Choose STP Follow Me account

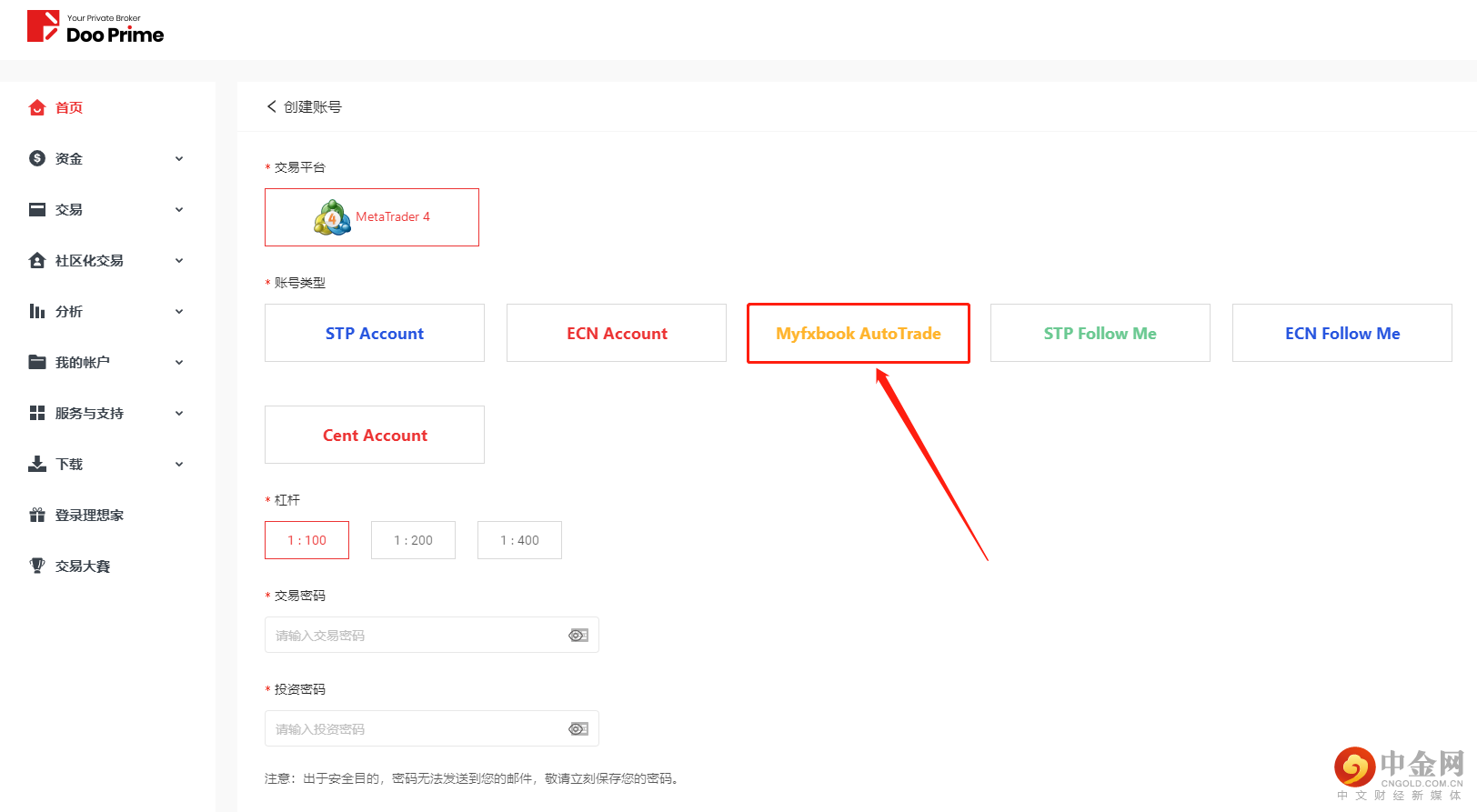pos(1100,333)
